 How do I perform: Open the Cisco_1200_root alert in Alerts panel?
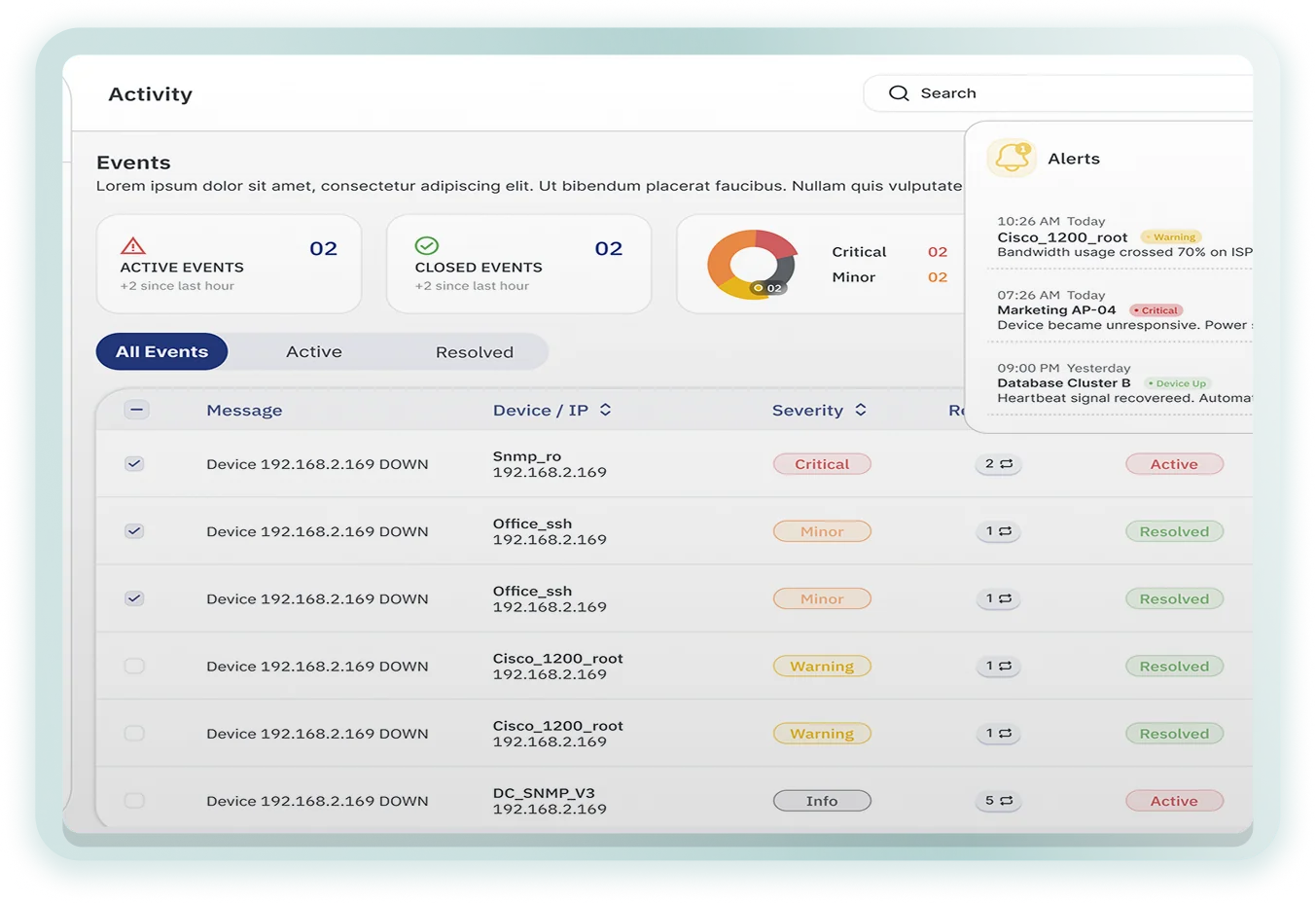[1124, 237]
